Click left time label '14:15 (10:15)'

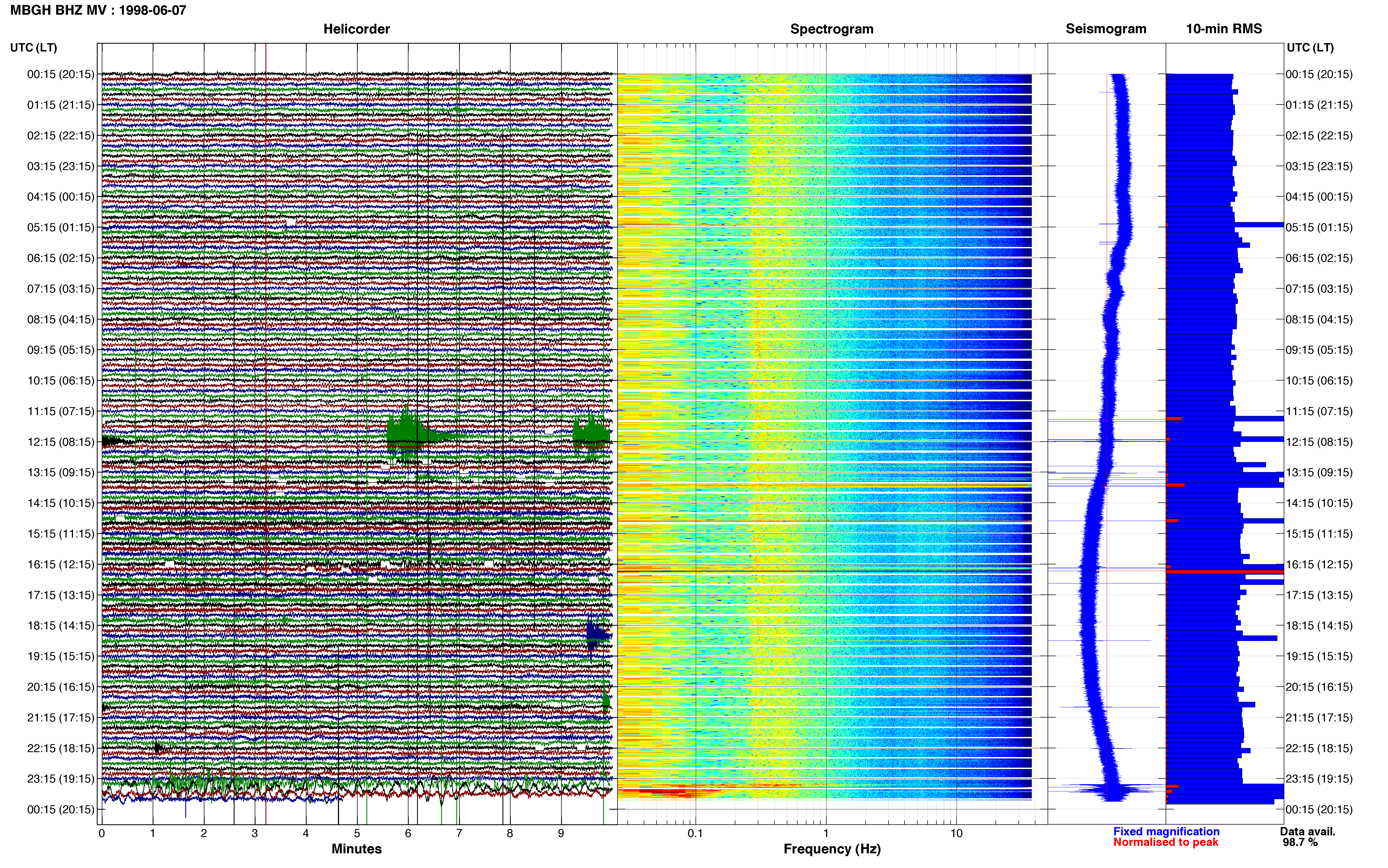(61, 504)
